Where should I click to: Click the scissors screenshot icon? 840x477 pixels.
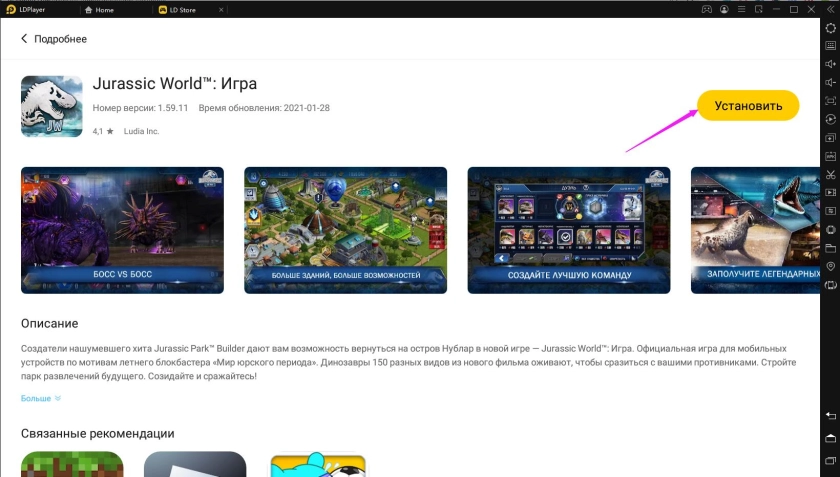(x=830, y=174)
